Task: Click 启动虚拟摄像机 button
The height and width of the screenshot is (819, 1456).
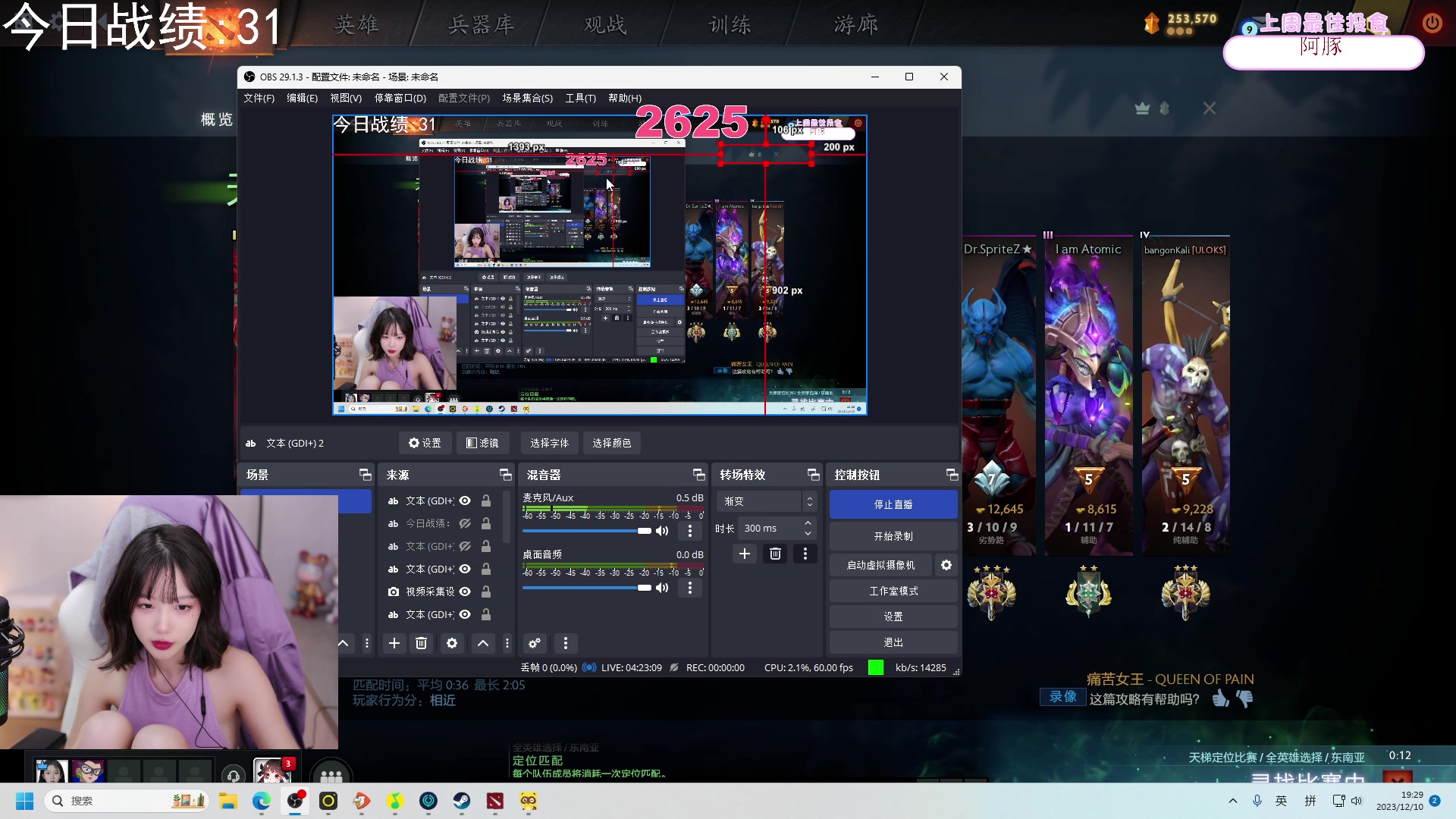Action: coord(880,565)
